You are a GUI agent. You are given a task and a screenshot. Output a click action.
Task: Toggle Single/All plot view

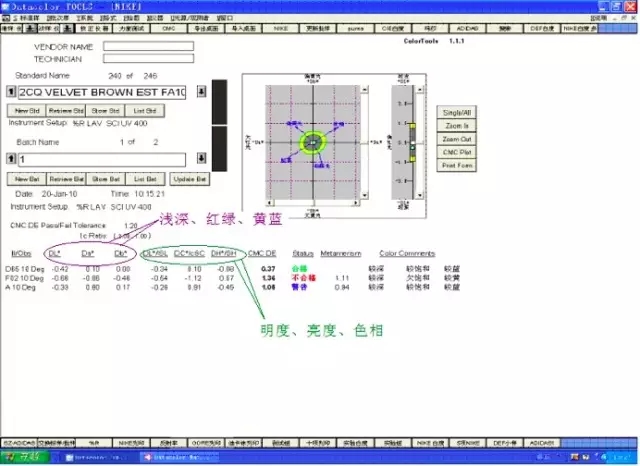(457, 113)
